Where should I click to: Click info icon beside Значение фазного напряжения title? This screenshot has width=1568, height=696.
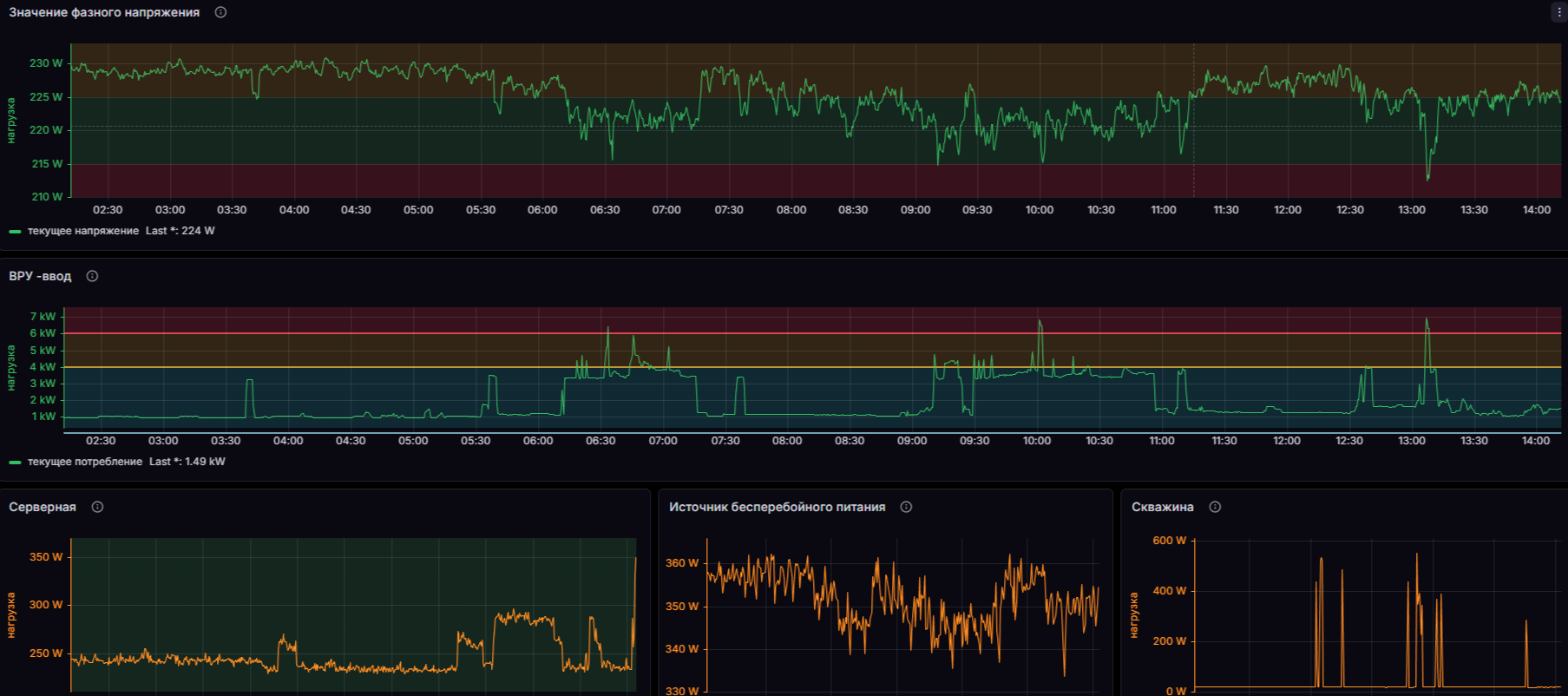point(220,12)
